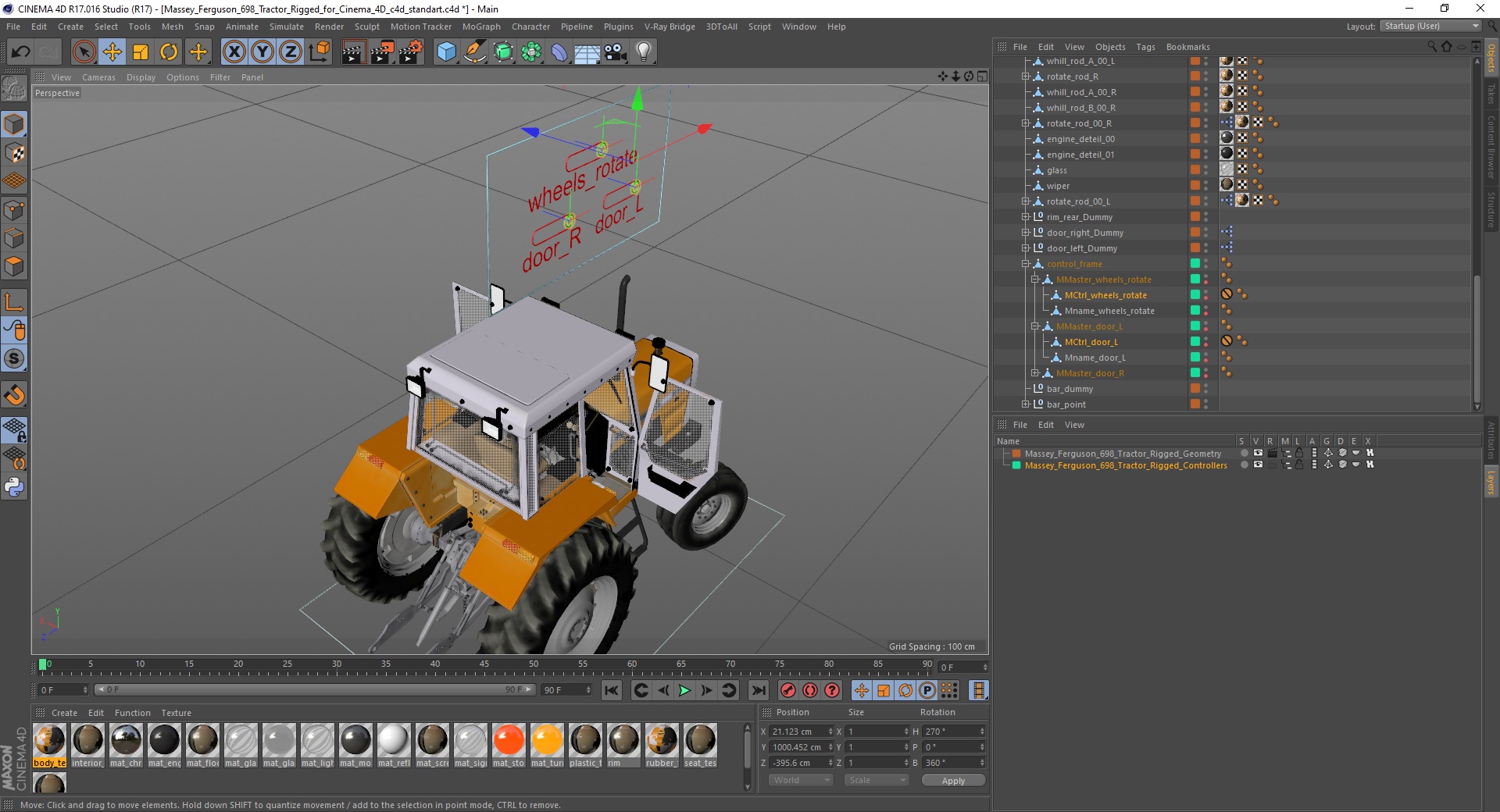Open Object Manager Tags menu
Screen dimensions: 1500x812
[x=1145, y=47]
